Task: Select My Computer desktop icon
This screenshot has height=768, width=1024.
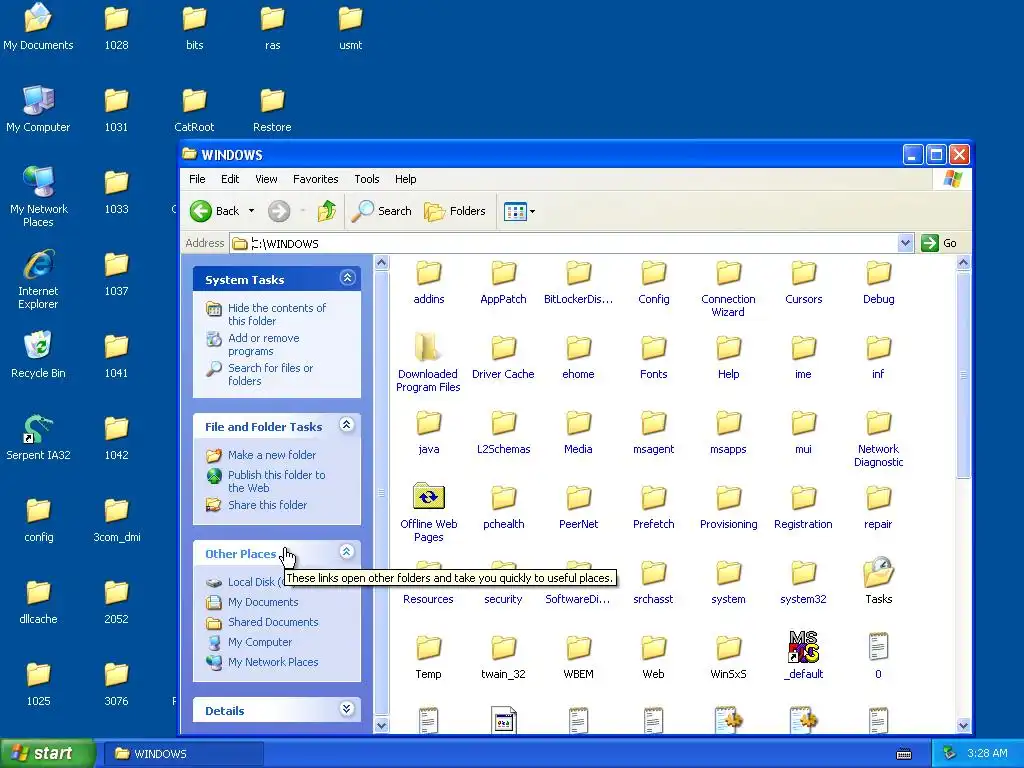Action: point(38,110)
